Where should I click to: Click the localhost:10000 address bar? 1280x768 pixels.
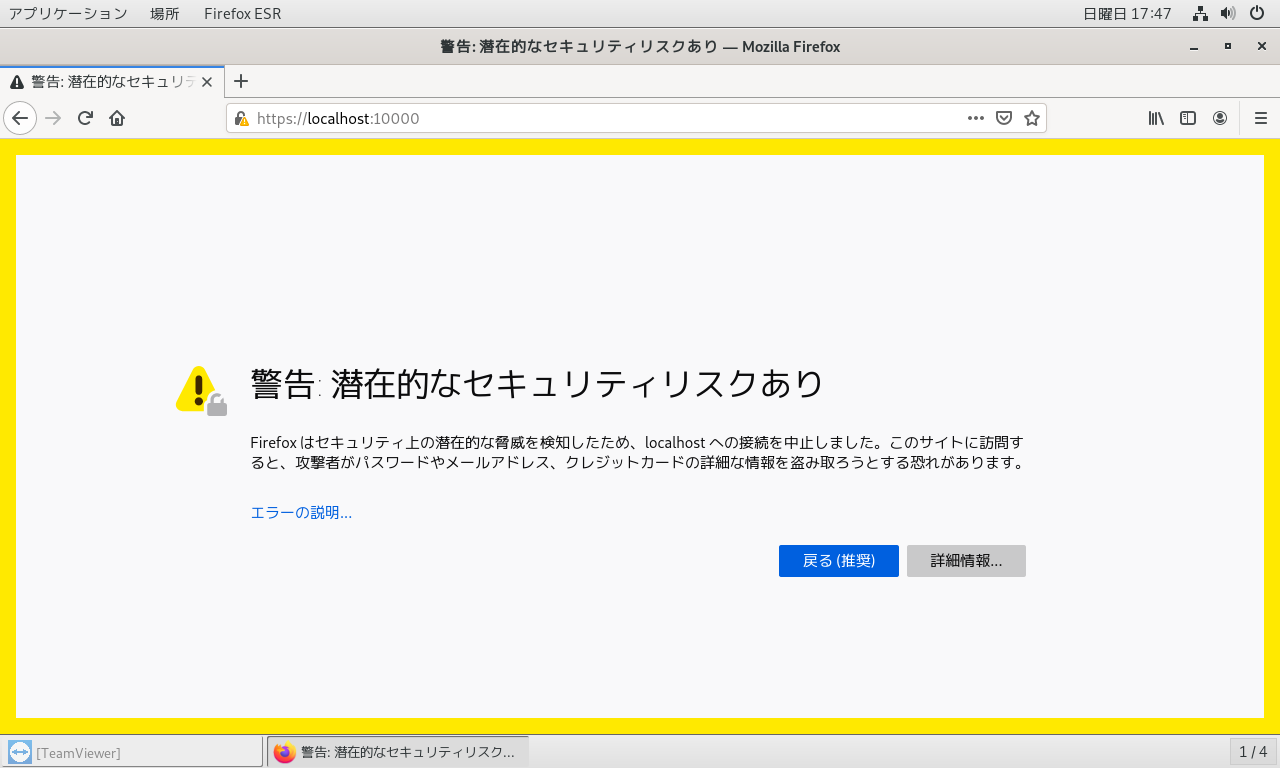coord(600,118)
